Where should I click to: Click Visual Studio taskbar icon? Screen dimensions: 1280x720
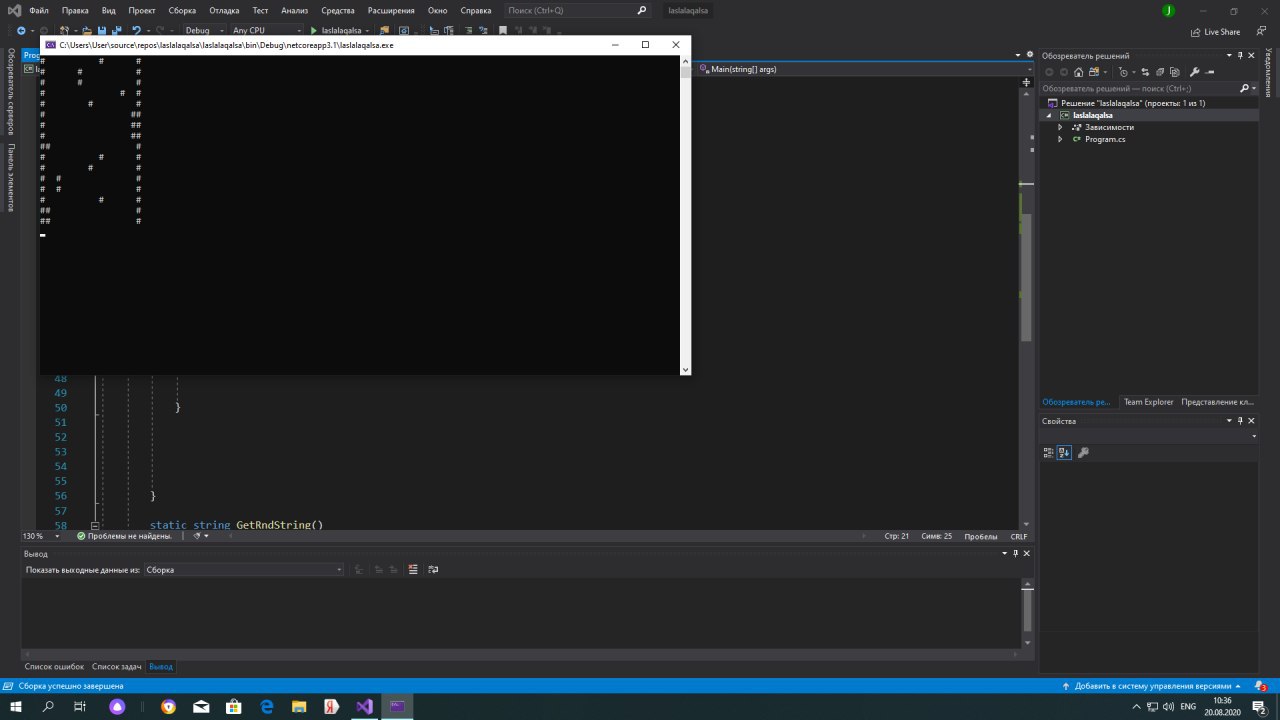(x=364, y=706)
